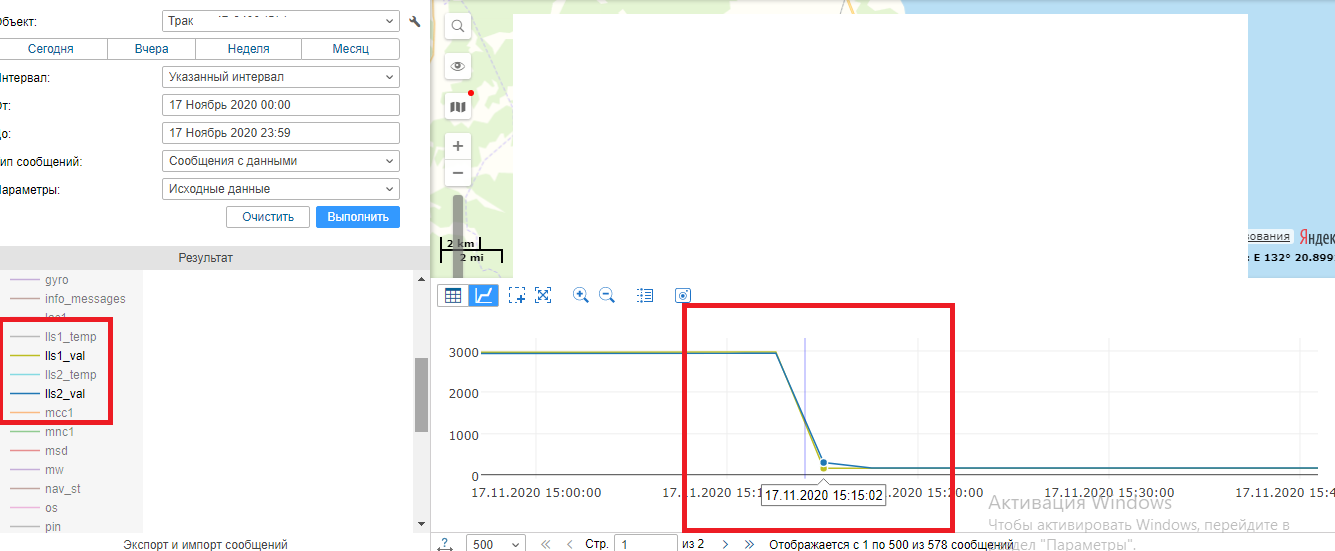Select the Вчера period tab

click(151, 49)
